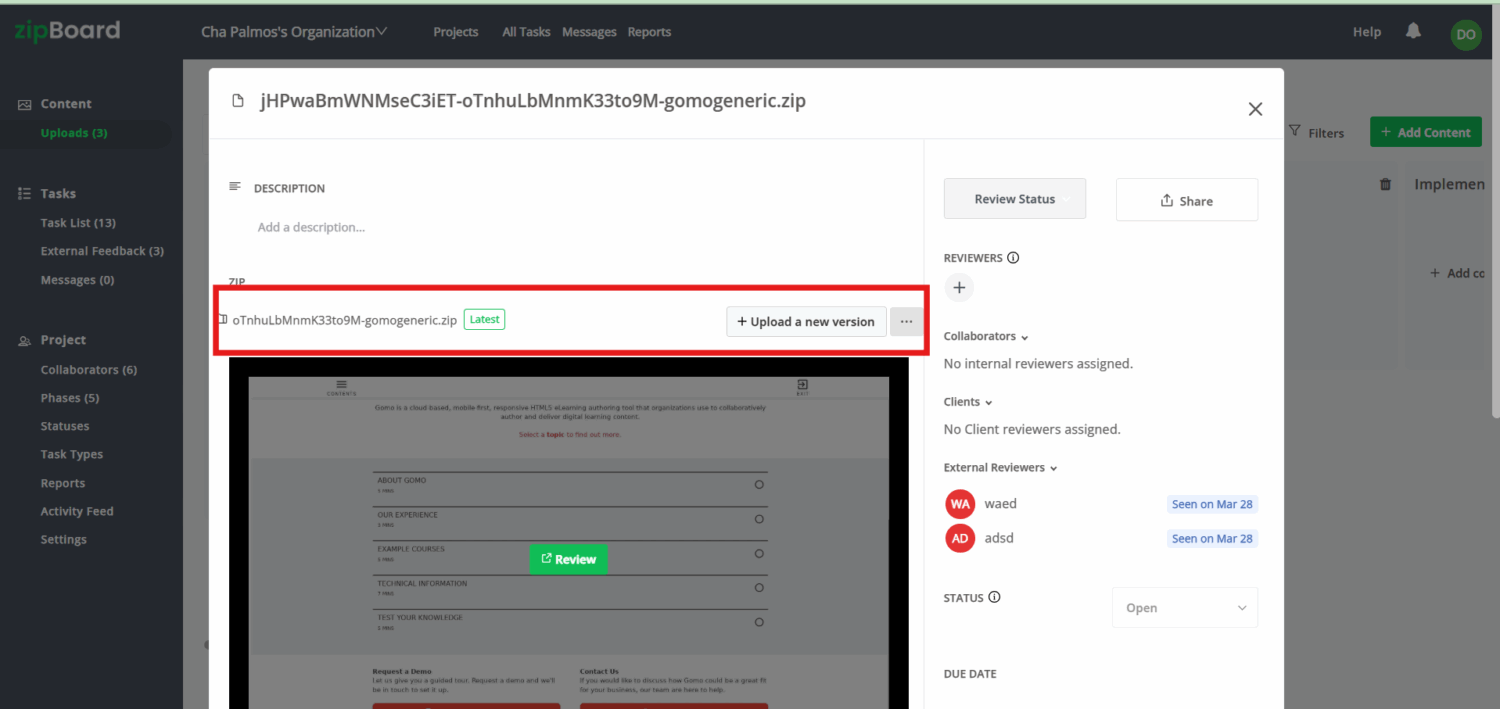Click waed's Seen on Mar 28 badge

tap(1212, 504)
